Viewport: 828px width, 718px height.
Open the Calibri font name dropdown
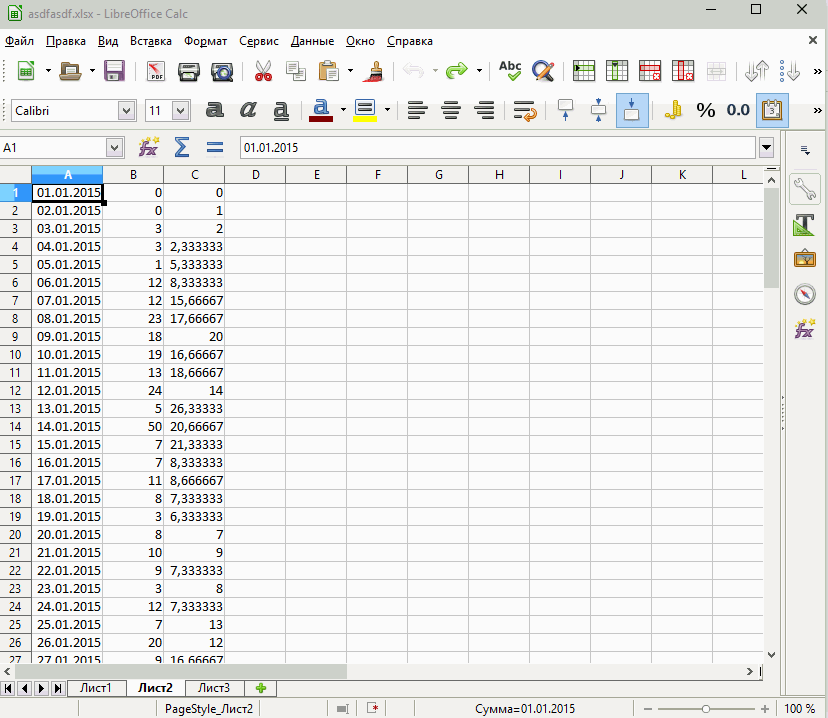click(x=126, y=110)
